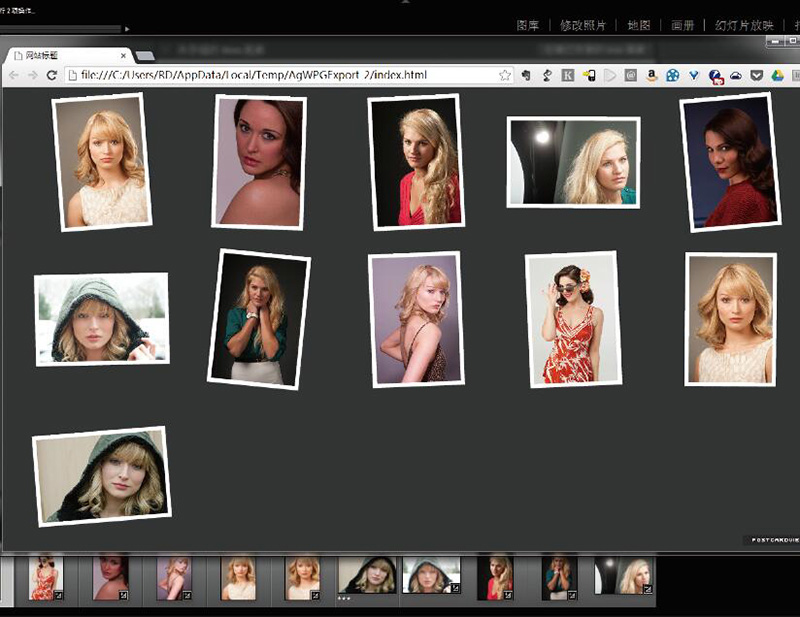
Task: Click the browser reload button
Action: 51,75
